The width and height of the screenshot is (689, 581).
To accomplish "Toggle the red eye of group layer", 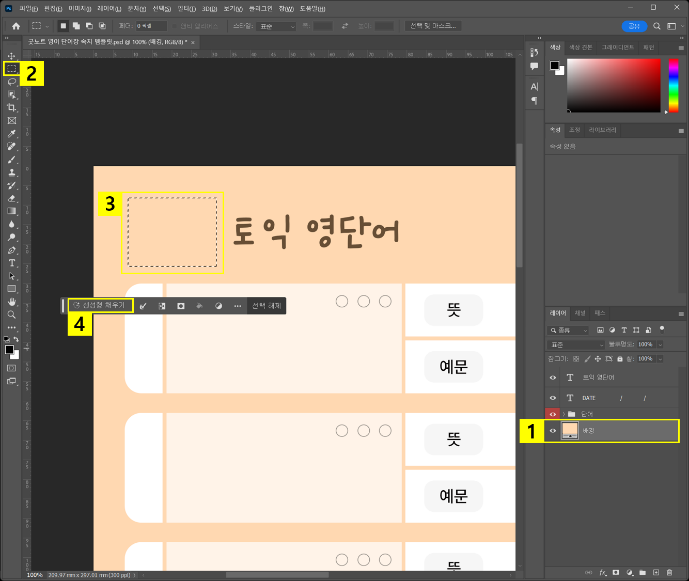I will pyautogui.click(x=553, y=414).
